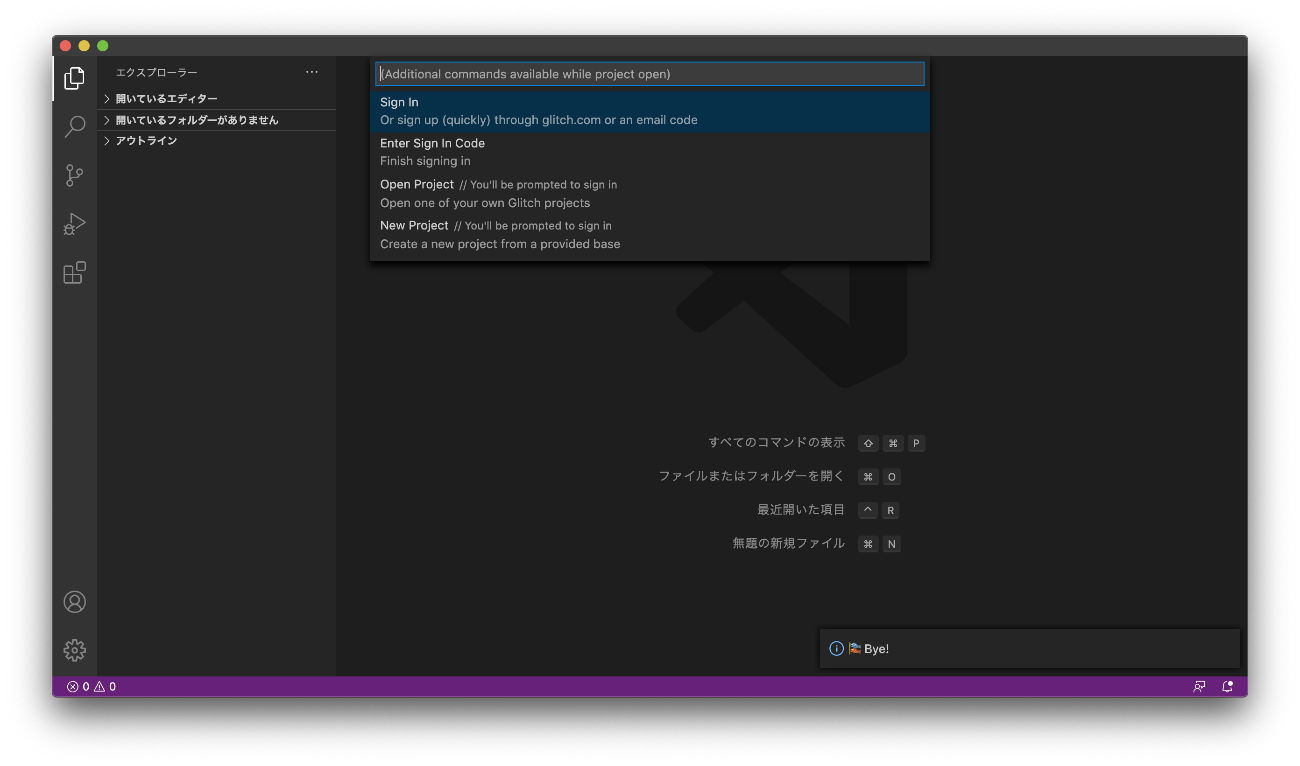Minimize the window with yellow button
Screen dimensions: 1300x766
[84, 46]
